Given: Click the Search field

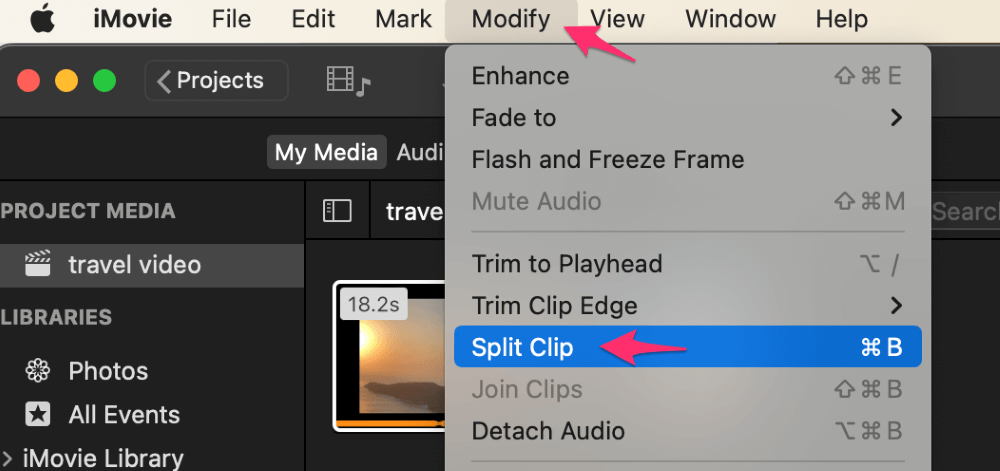Looking at the screenshot, I should click(965, 211).
